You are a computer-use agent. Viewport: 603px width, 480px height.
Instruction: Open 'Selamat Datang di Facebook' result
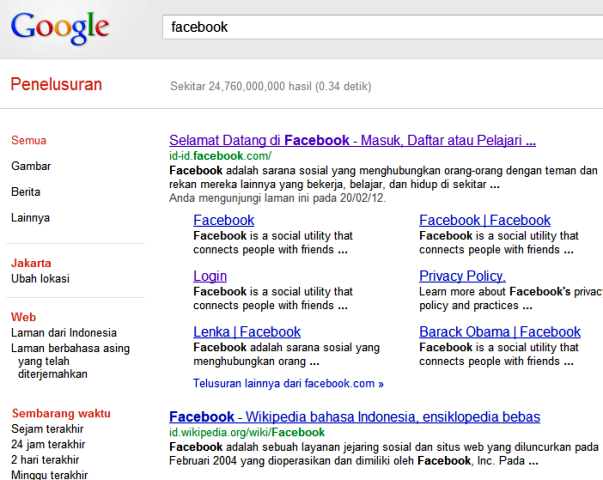point(352,140)
